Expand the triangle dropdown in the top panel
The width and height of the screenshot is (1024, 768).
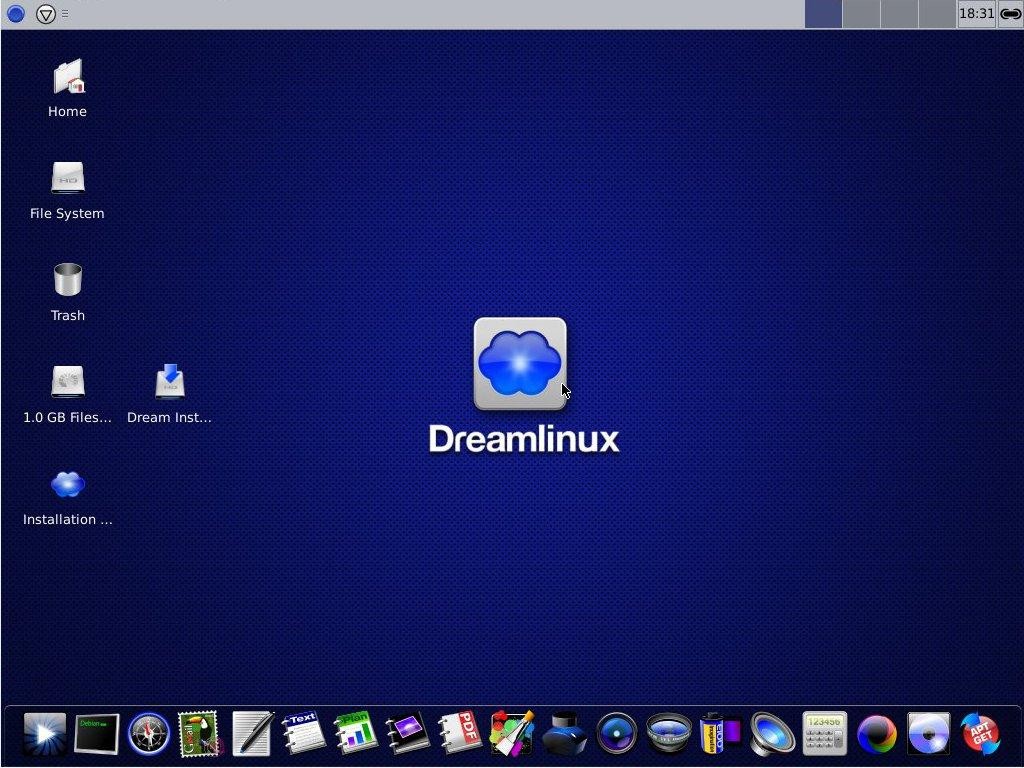coord(45,14)
